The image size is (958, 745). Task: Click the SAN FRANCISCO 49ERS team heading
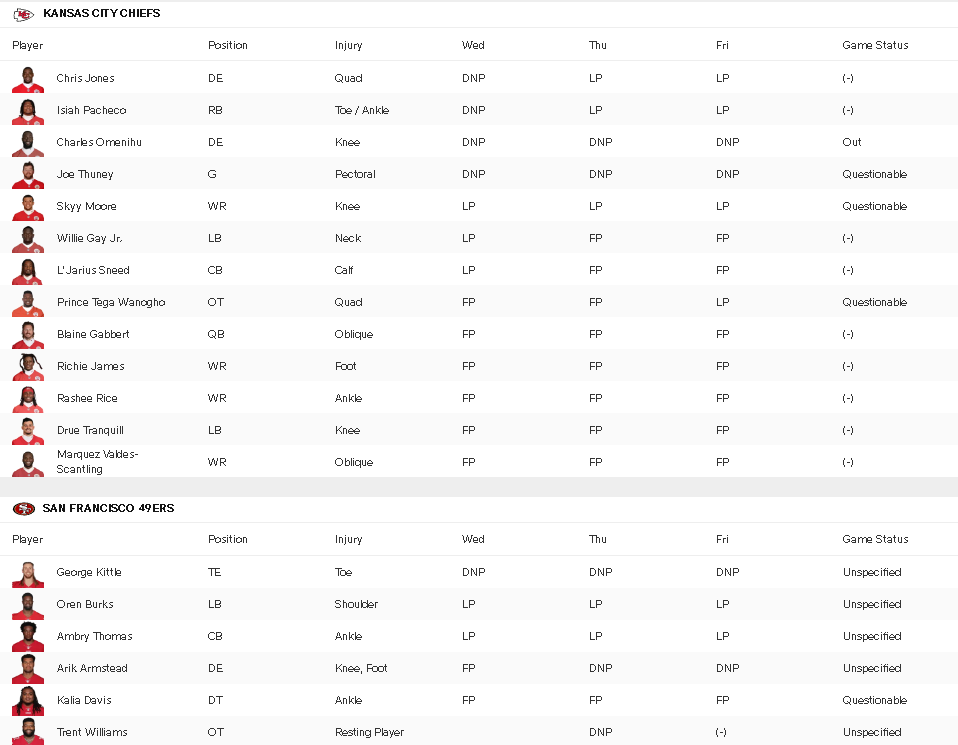[x=108, y=508]
